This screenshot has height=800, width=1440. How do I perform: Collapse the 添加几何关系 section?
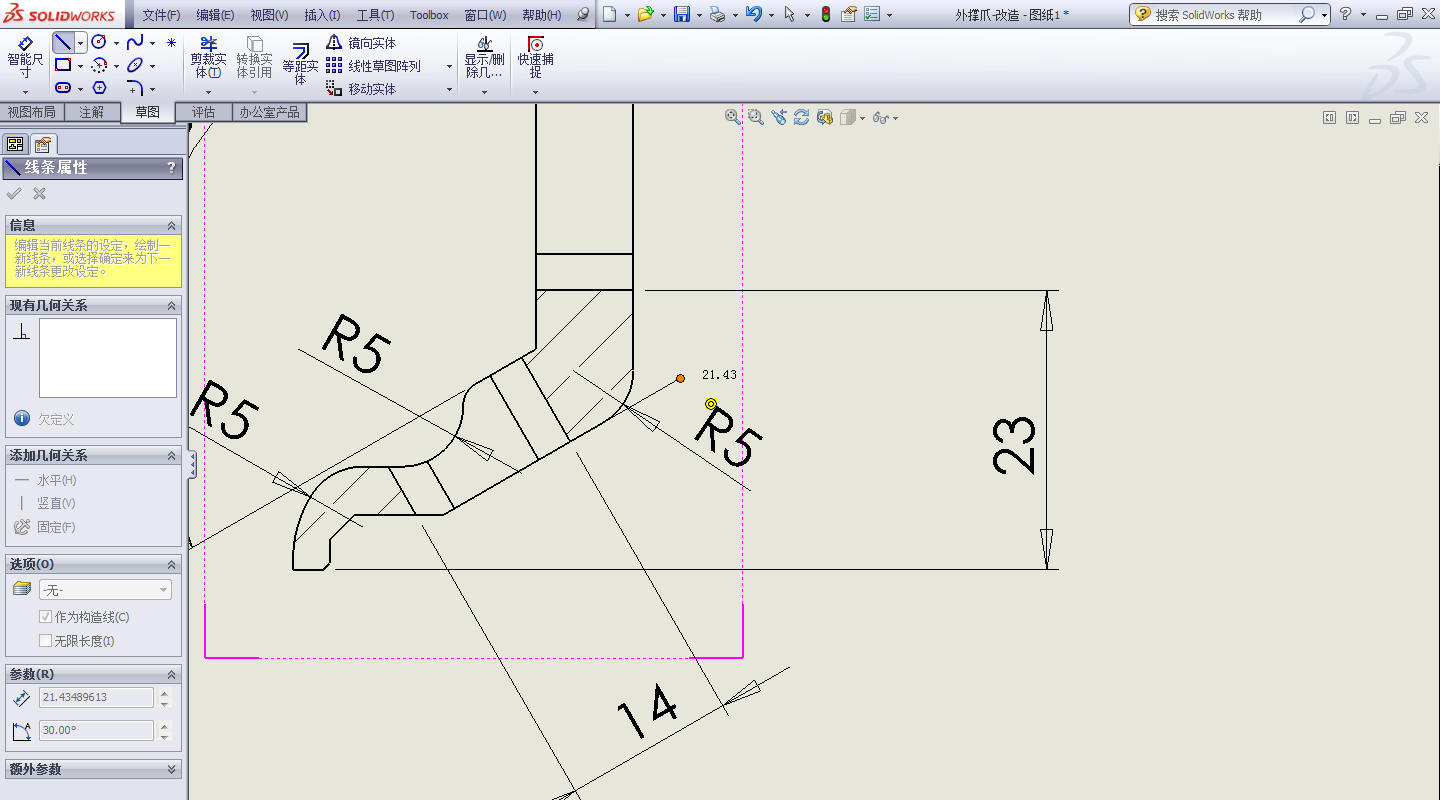coord(171,455)
